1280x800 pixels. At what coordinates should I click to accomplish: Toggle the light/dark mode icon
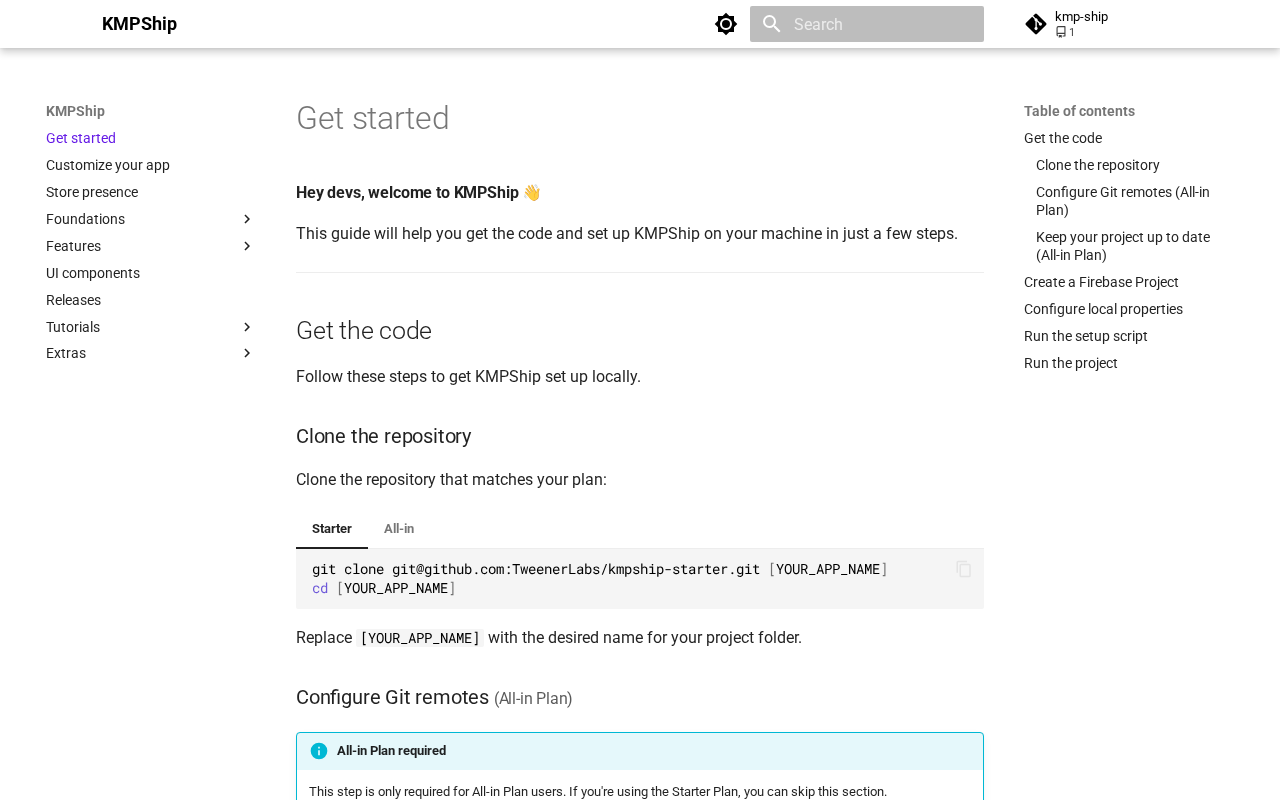(726, 24)
